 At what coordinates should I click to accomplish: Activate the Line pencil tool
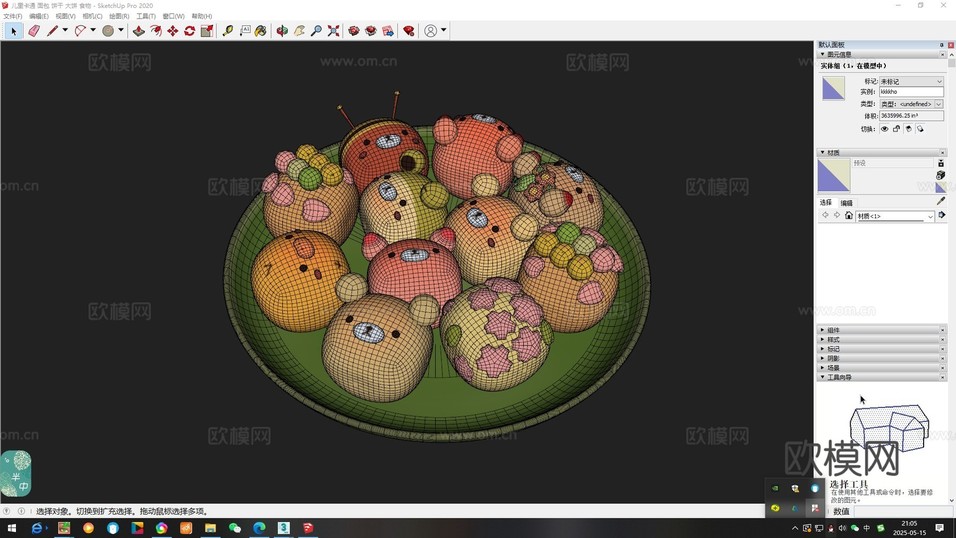pos(52,30)
